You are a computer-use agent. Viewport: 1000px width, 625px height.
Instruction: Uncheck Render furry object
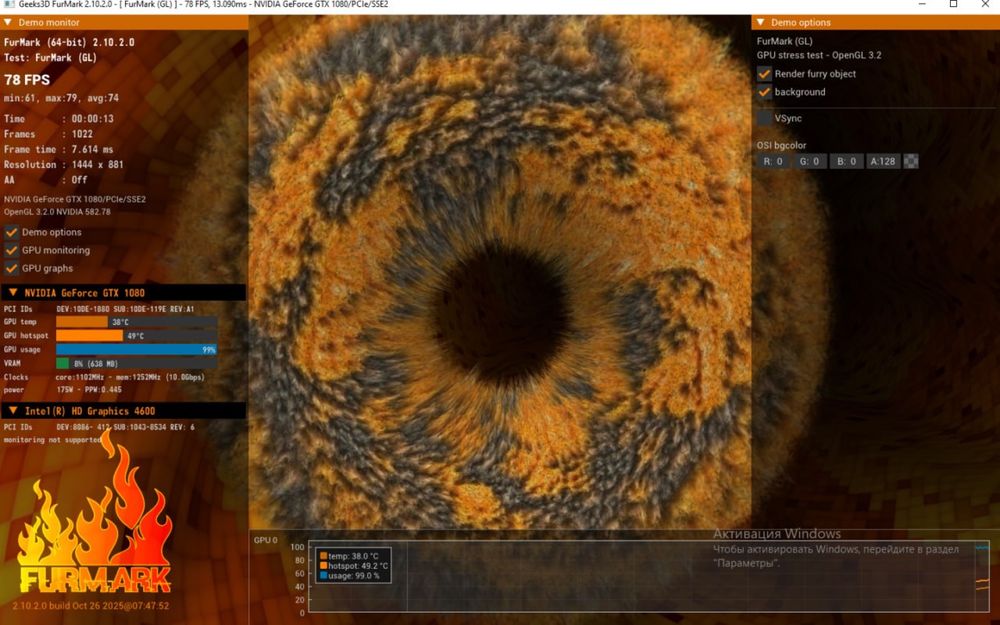(764, 74)
